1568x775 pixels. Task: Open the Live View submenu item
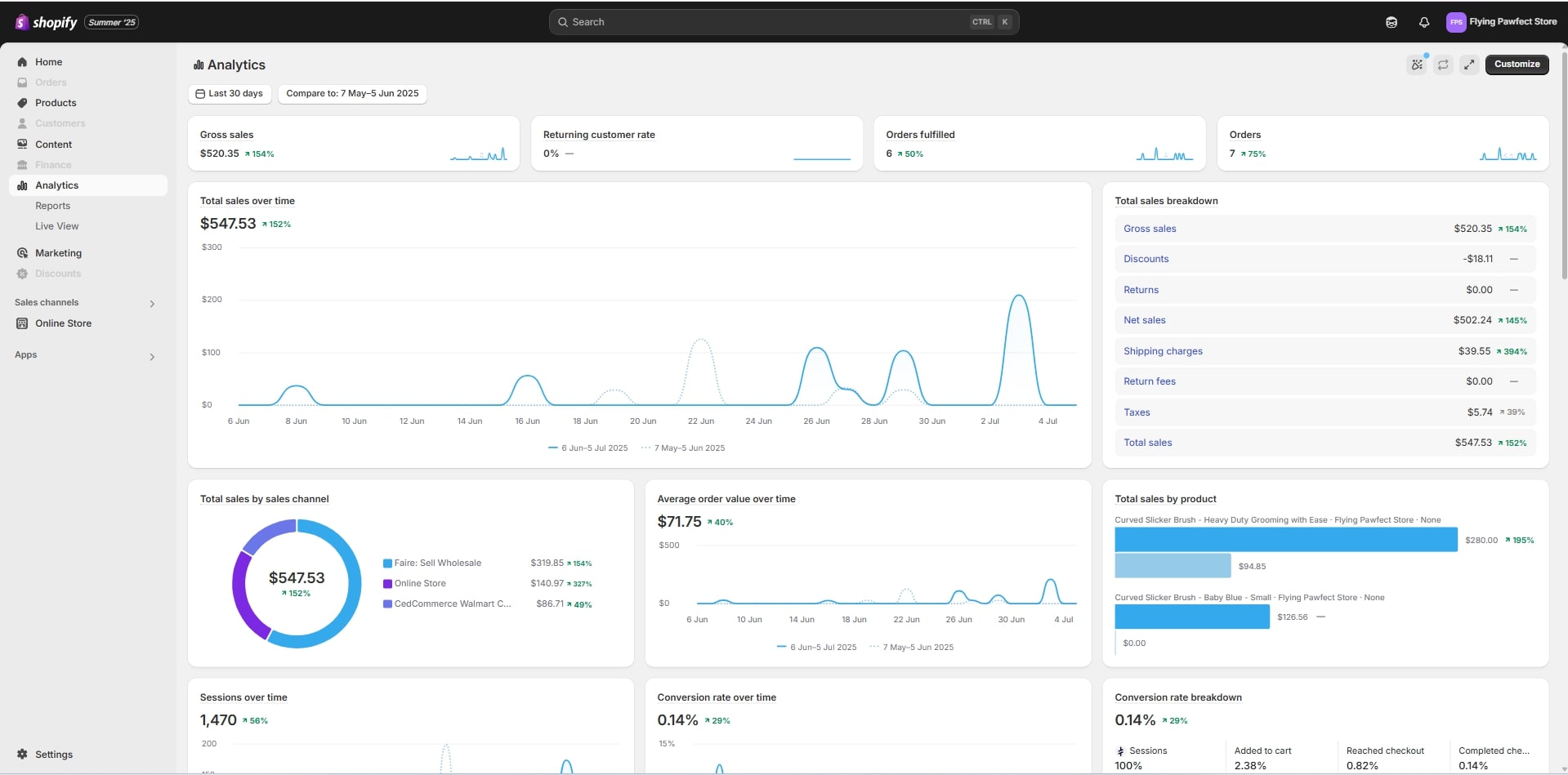pyautogui.click(x=57, y=226)
